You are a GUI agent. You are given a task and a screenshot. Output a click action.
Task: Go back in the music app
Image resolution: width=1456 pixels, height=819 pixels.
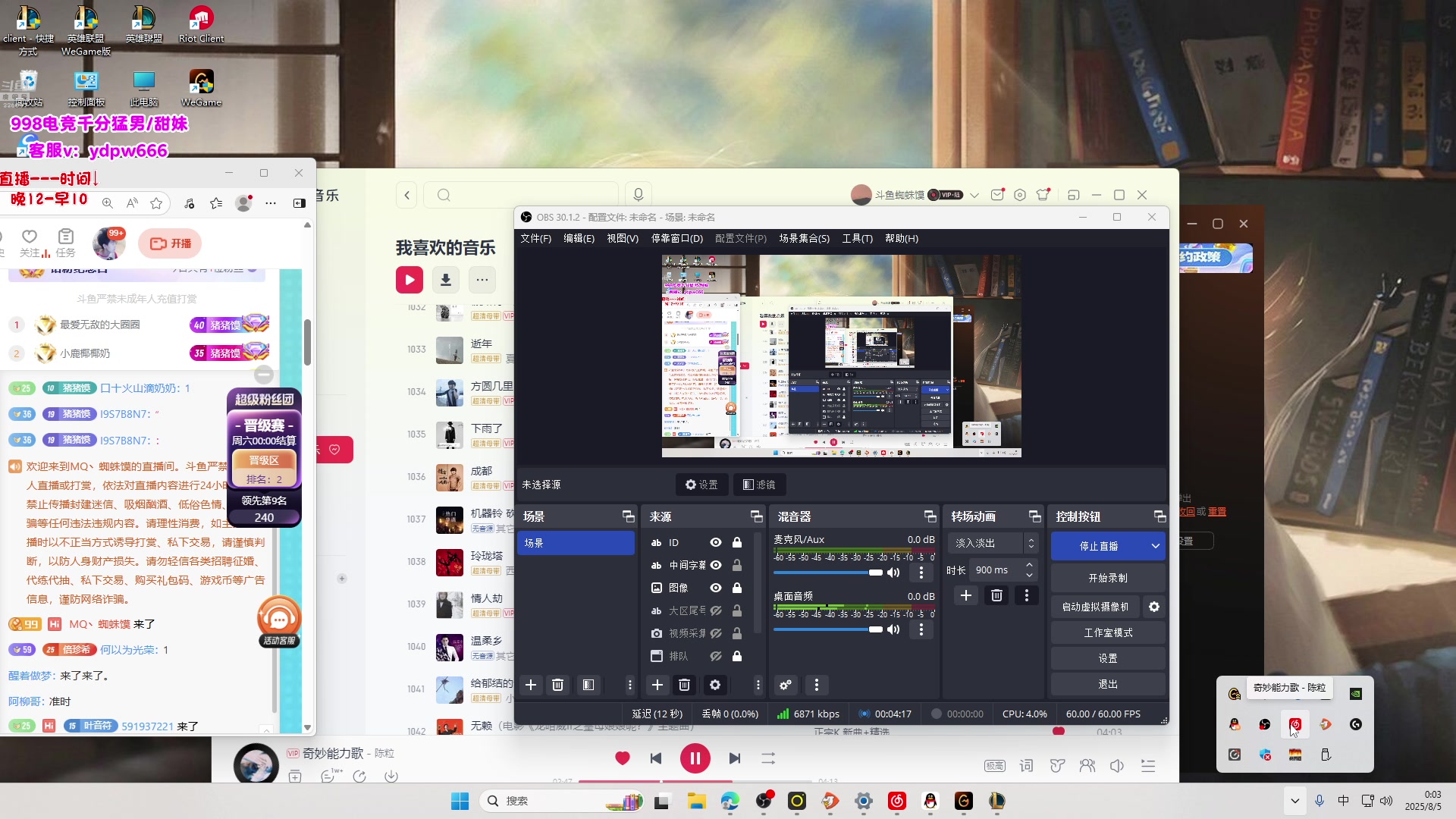tap(407, 195)
